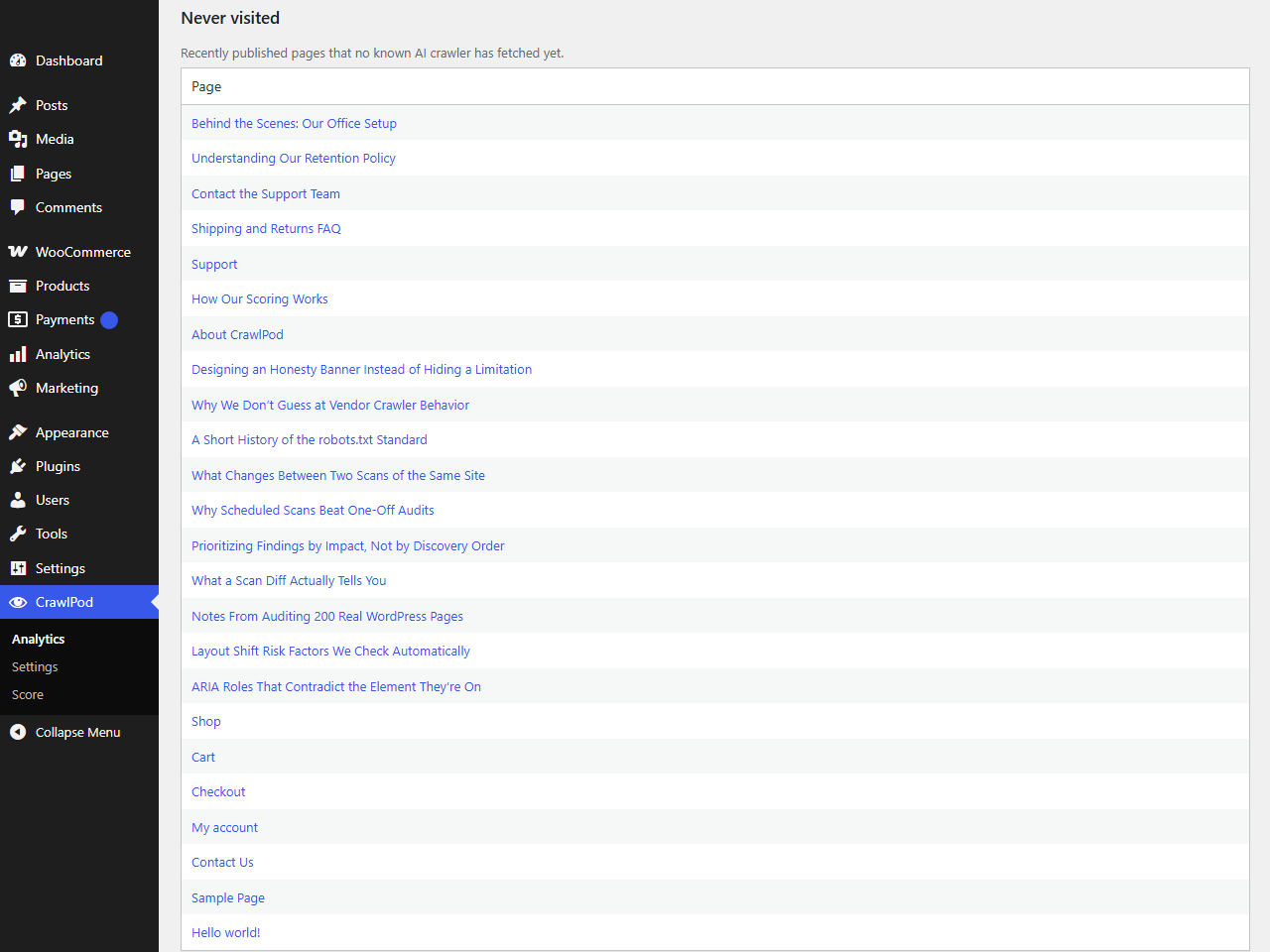Click the Pages stacked-sheets icon
The image size is (1270, 952).
tap(18, 174)
